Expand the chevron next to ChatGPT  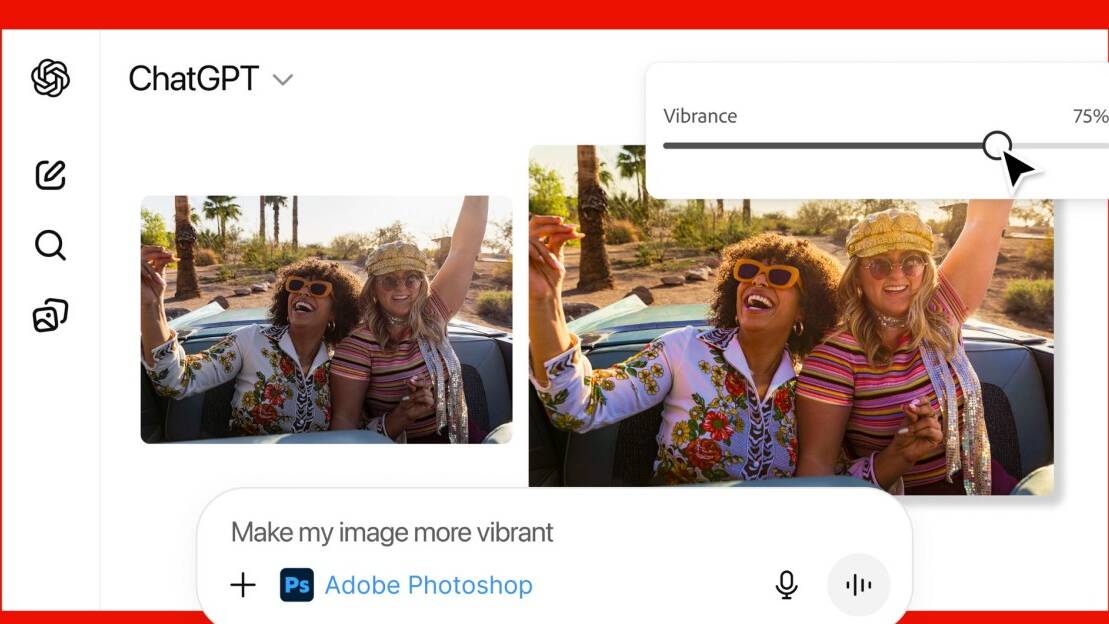[283, 80]
